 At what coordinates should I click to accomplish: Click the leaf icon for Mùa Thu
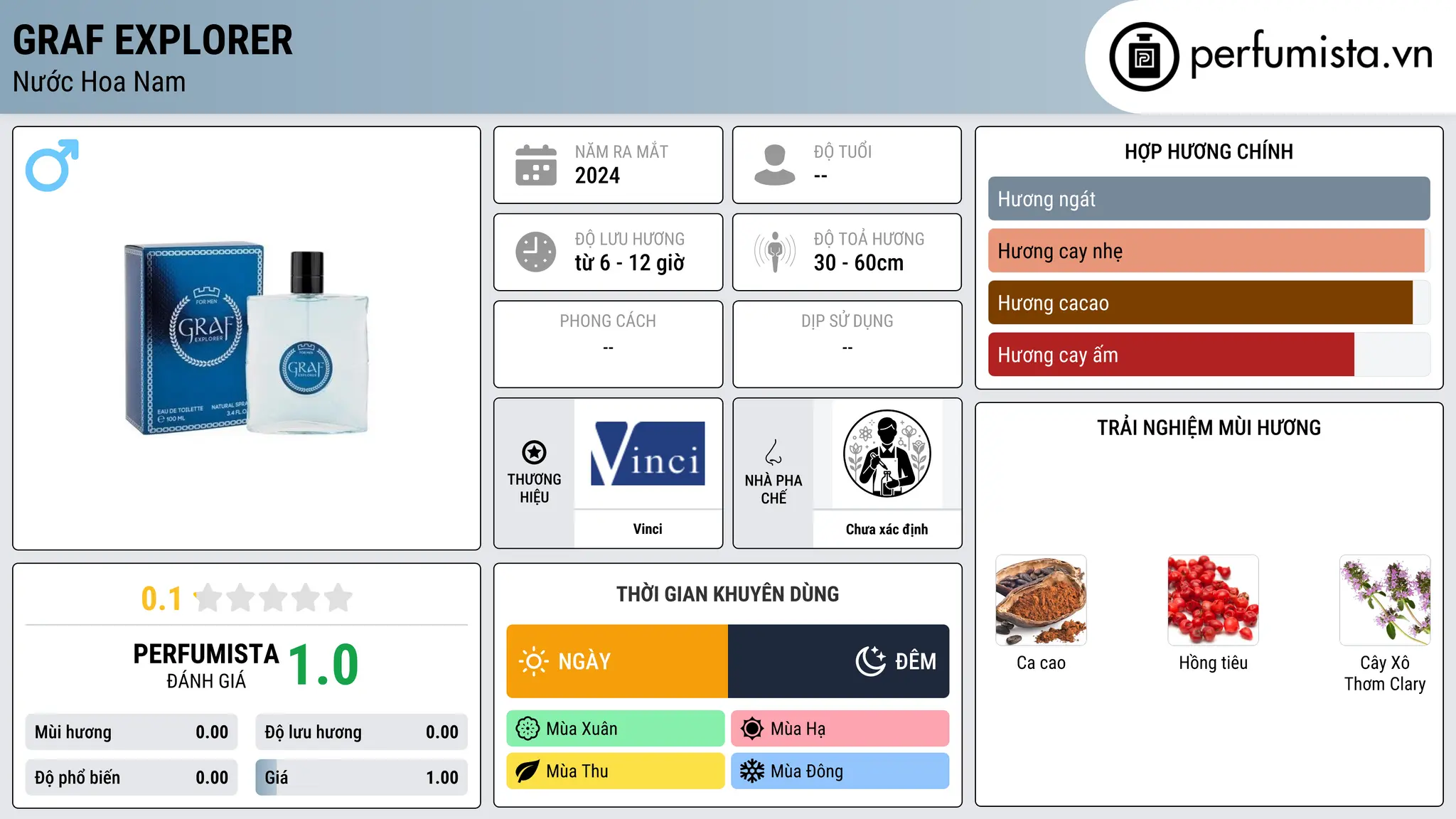point(528,771)
